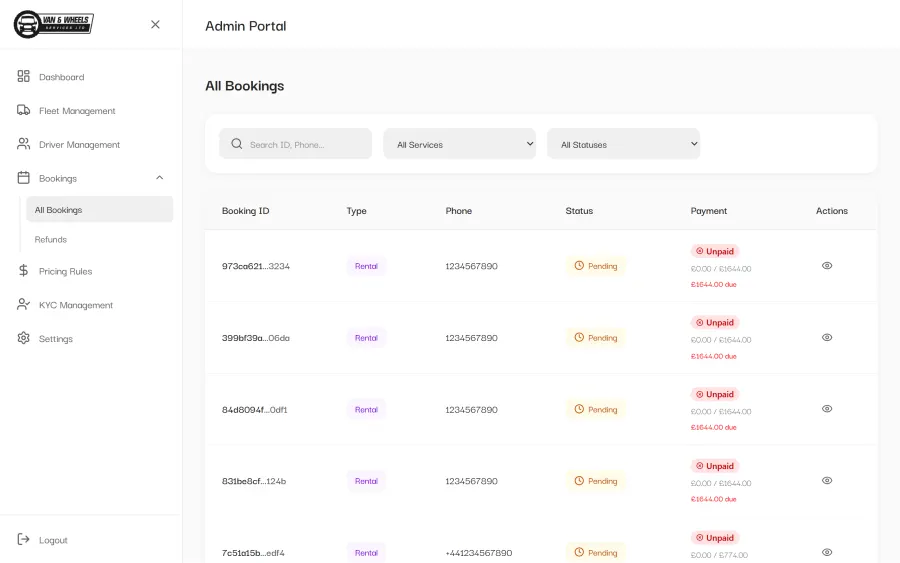900x563 pixels.
Task: Click phone number +441234567890
Action: point(479,553)
